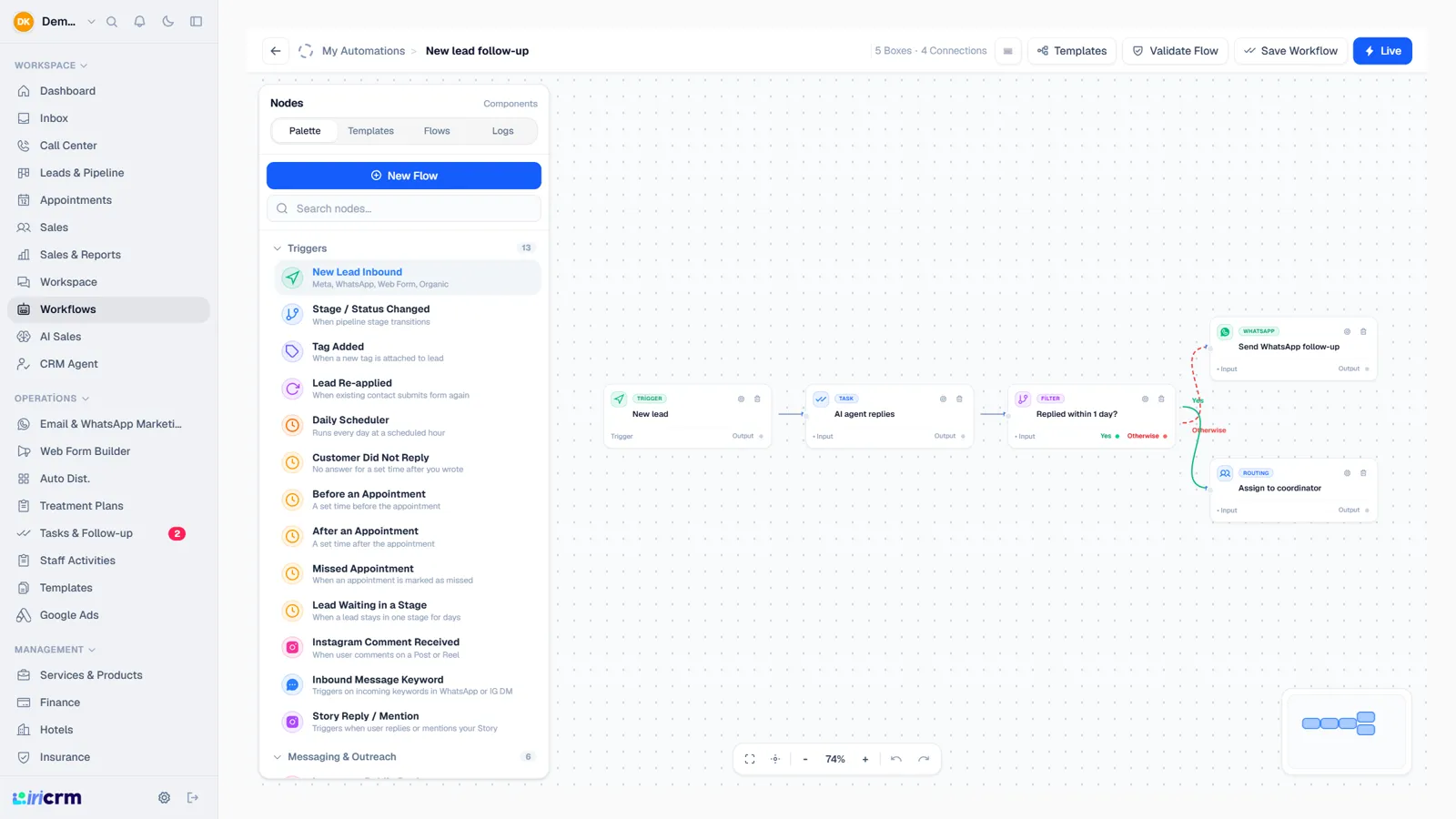Select the Daily Scheduler trigger
The image size is (1456, 819).
pyautogui.click(x=408, y=426)
